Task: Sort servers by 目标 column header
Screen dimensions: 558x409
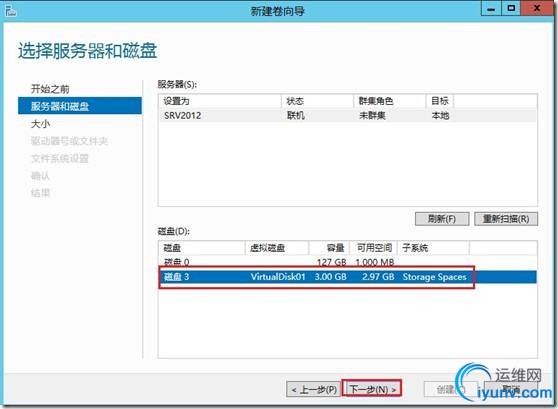Action: coord(440,101)
